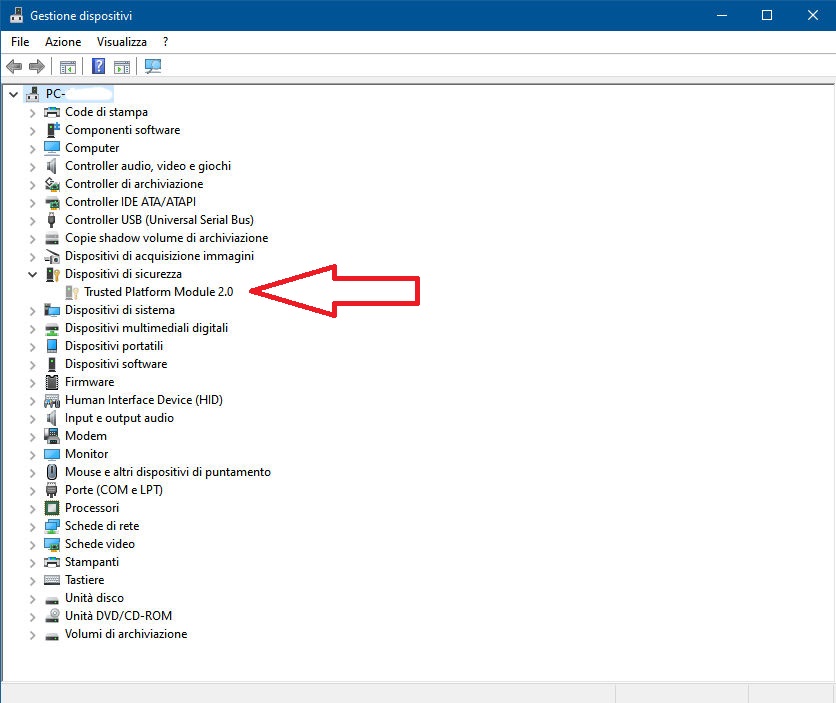Click the icon beside Controller di archiviazione
Screen dimensions: 836x703
tap(52, 184)
